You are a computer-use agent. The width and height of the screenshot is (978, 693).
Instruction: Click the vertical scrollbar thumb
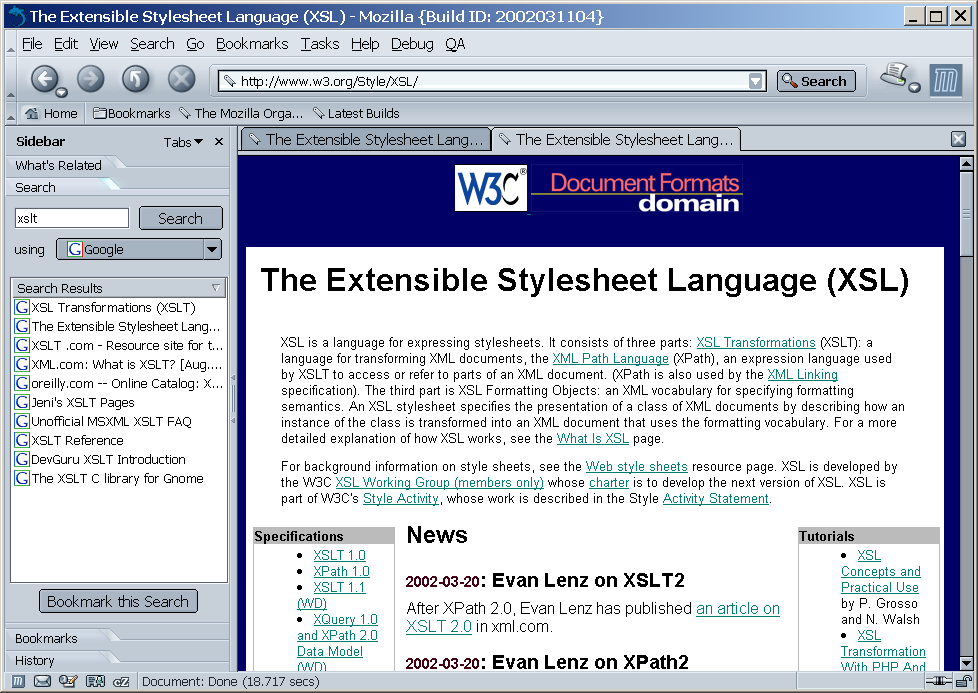966,213
